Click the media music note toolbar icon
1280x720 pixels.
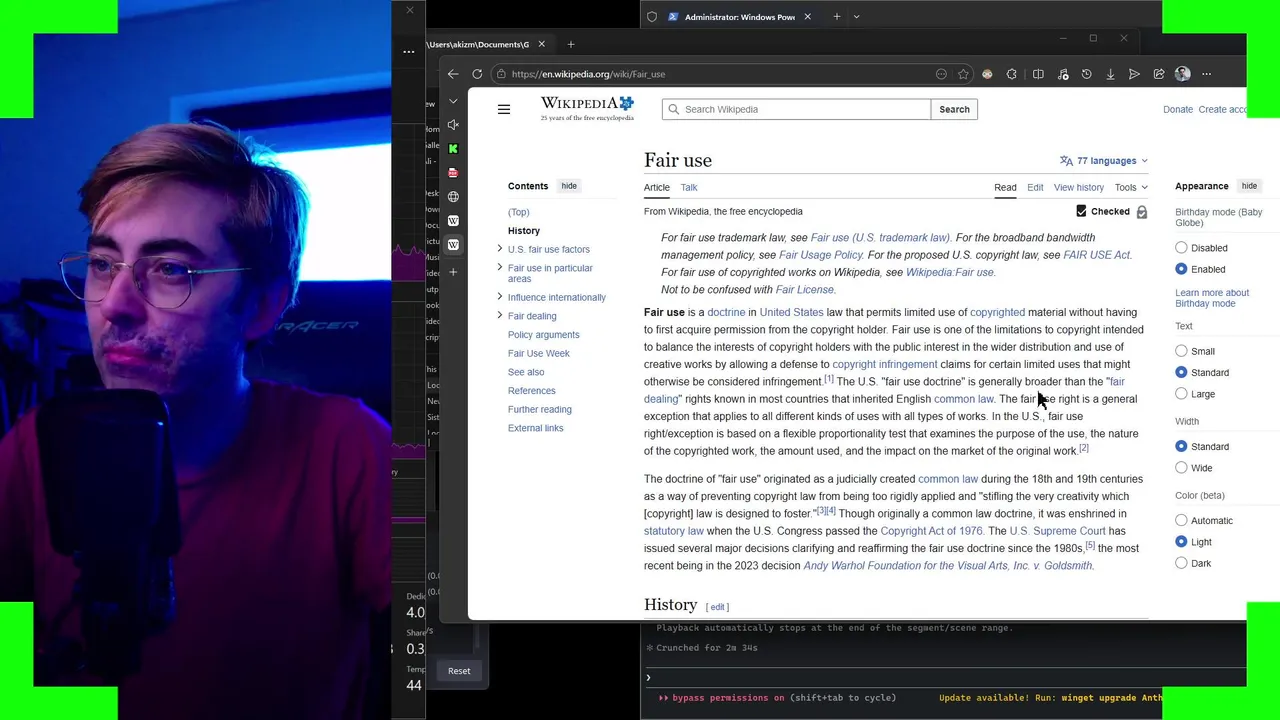pyautogui.click(x=1062, y=74)
